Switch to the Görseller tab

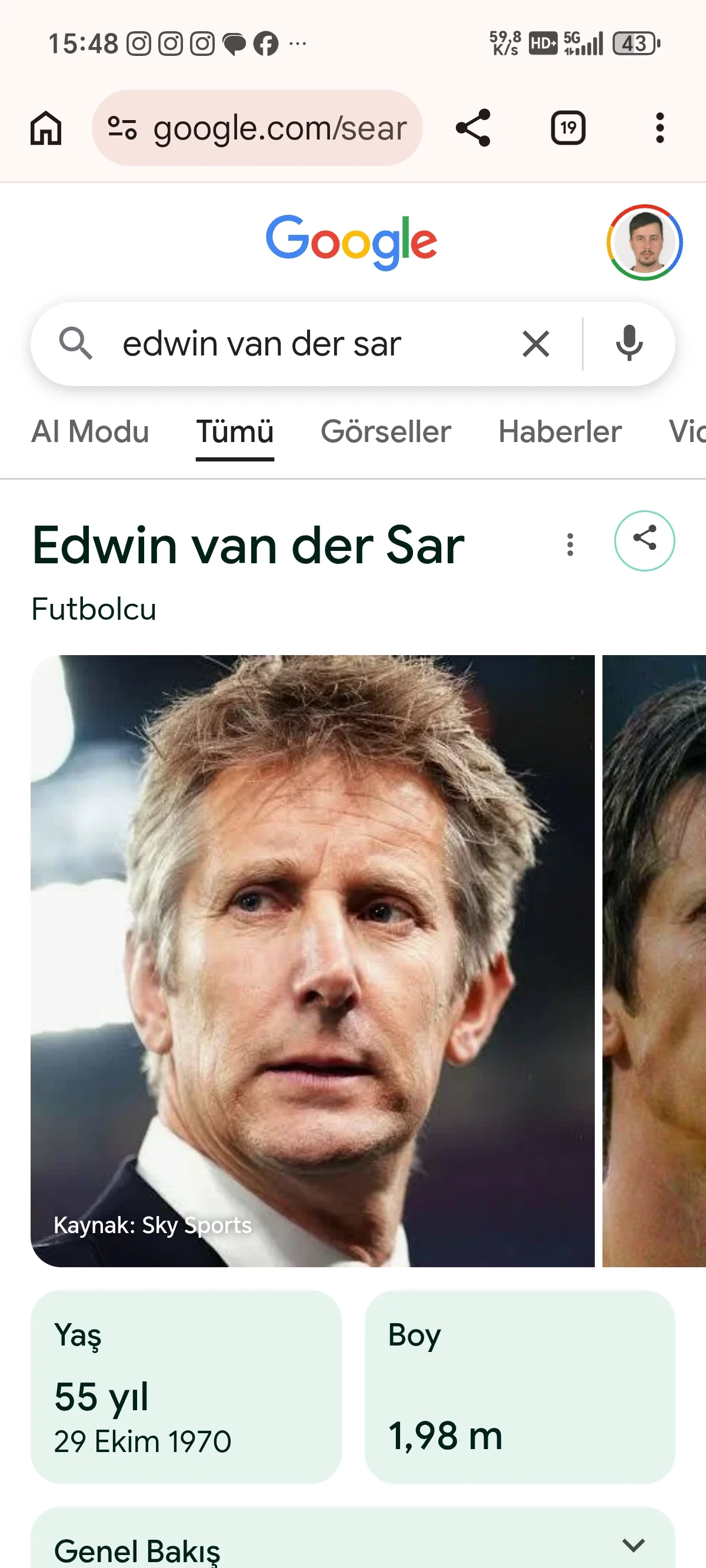coord(386,432)
